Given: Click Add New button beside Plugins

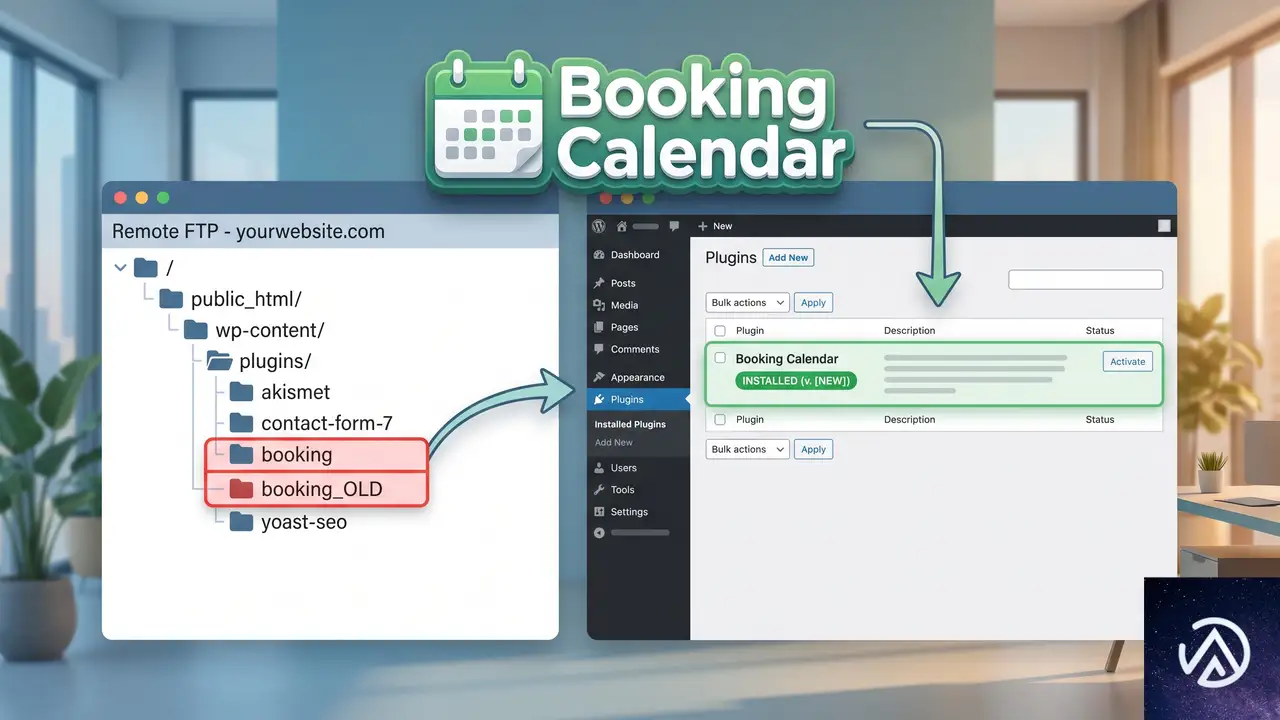Looking at the screenshot, I should [789, 257].
